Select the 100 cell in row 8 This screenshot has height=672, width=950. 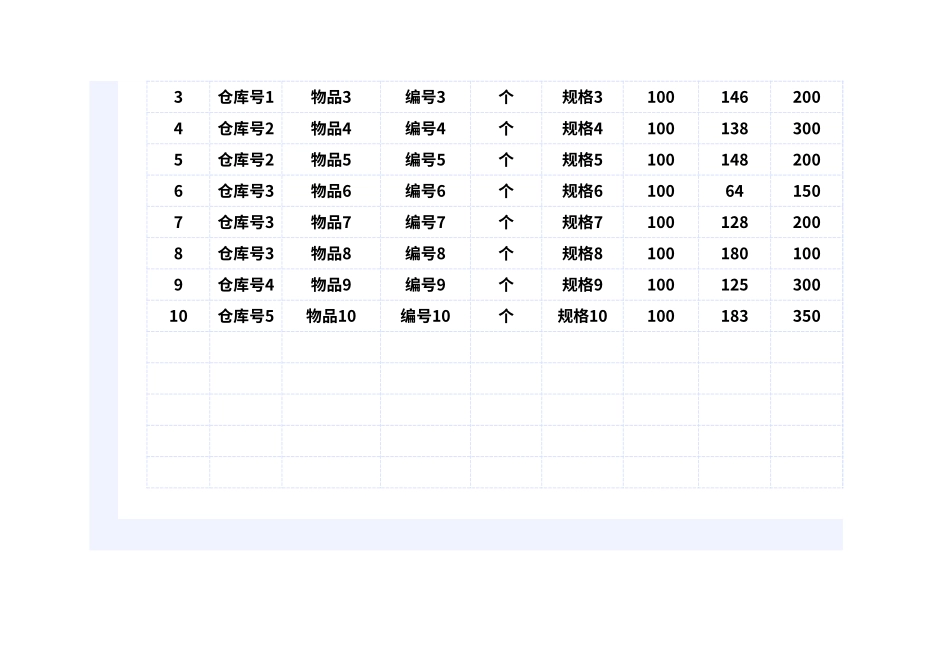(x=661, y=253)
